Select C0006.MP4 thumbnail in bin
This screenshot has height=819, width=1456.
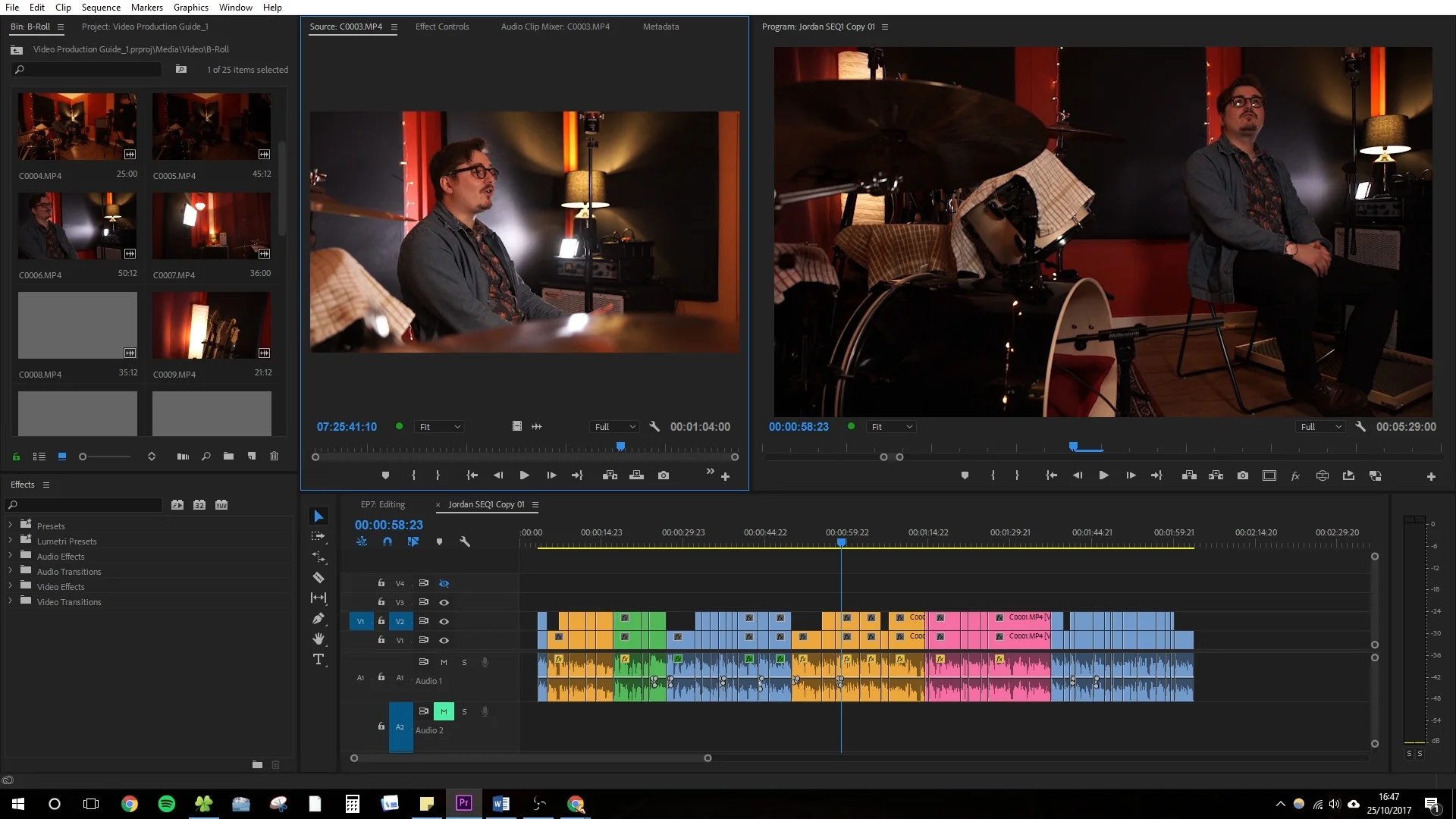pyautogui.click(x=77, y=226)
